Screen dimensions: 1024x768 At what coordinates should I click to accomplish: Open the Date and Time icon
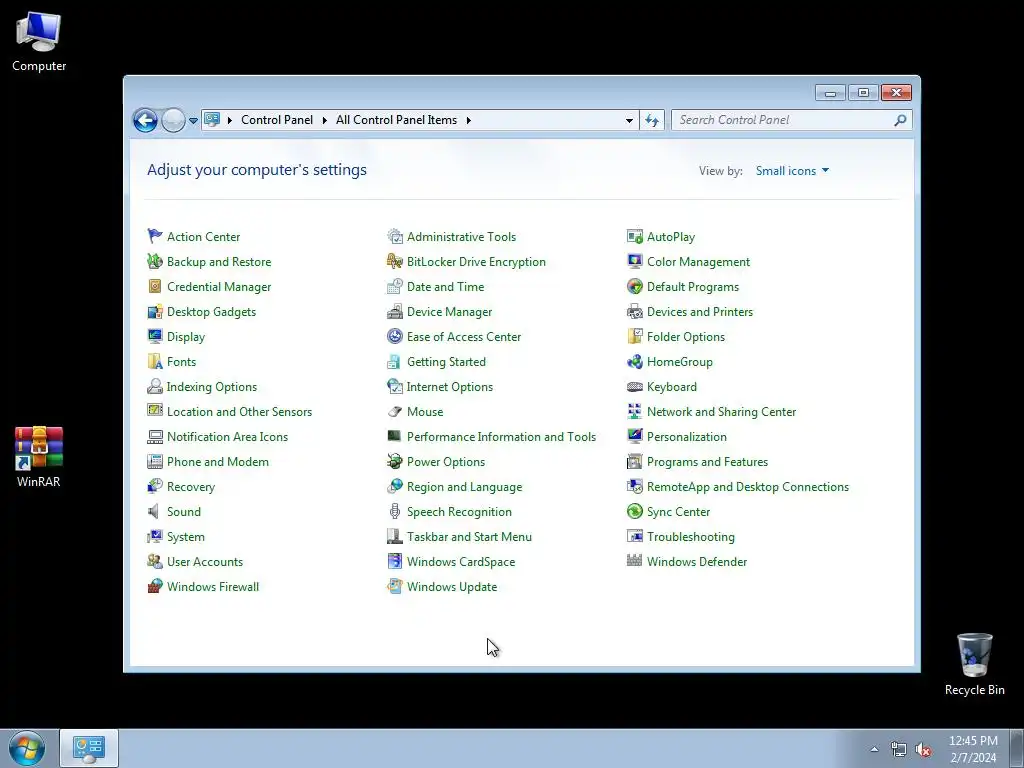click(394, 287)
